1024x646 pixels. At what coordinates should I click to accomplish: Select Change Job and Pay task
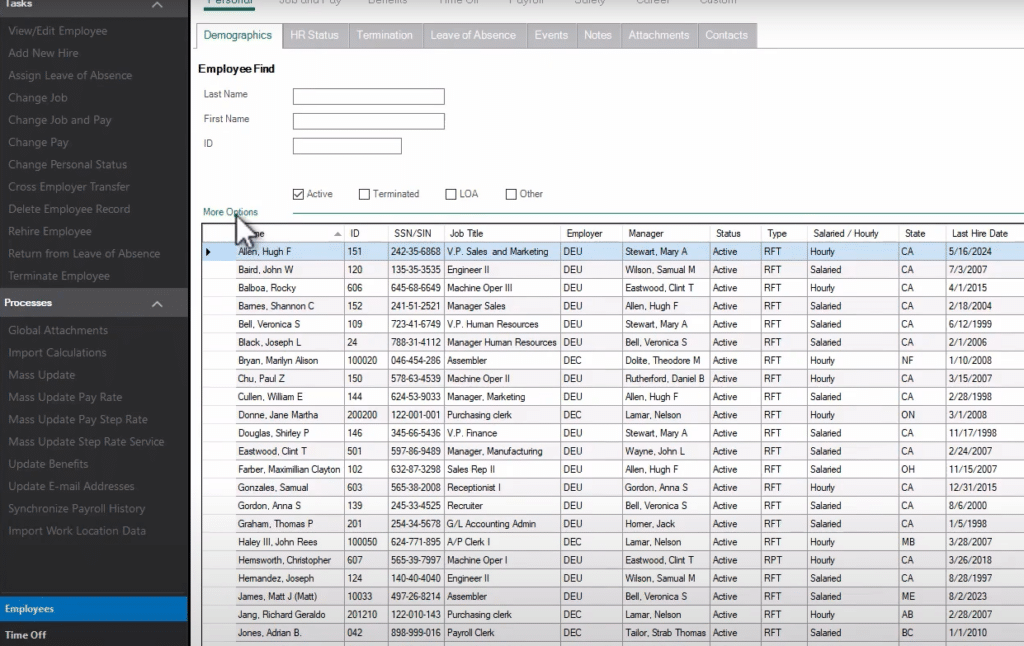click(60, 120)
